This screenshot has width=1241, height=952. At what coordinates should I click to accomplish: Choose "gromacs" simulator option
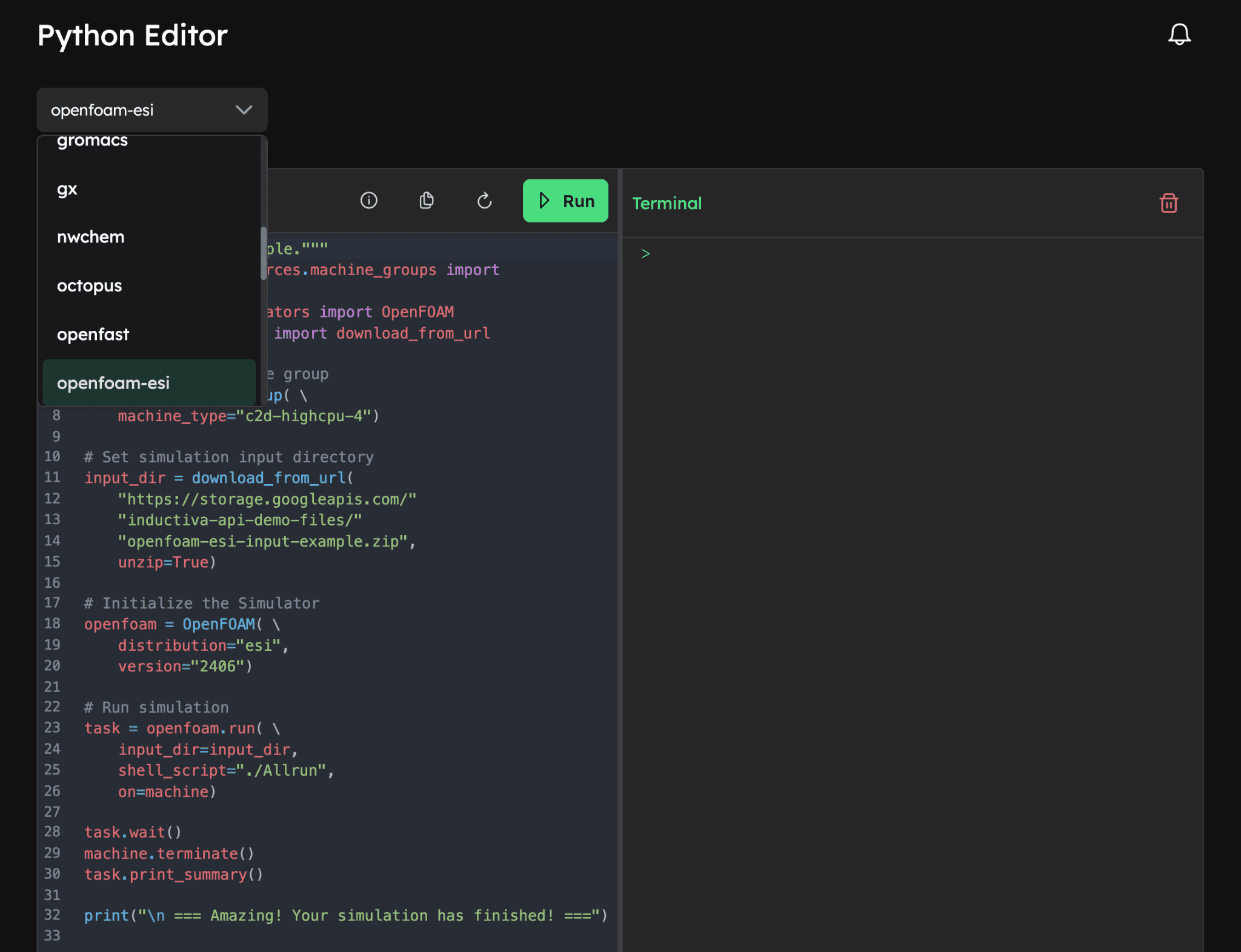[92, 141]
